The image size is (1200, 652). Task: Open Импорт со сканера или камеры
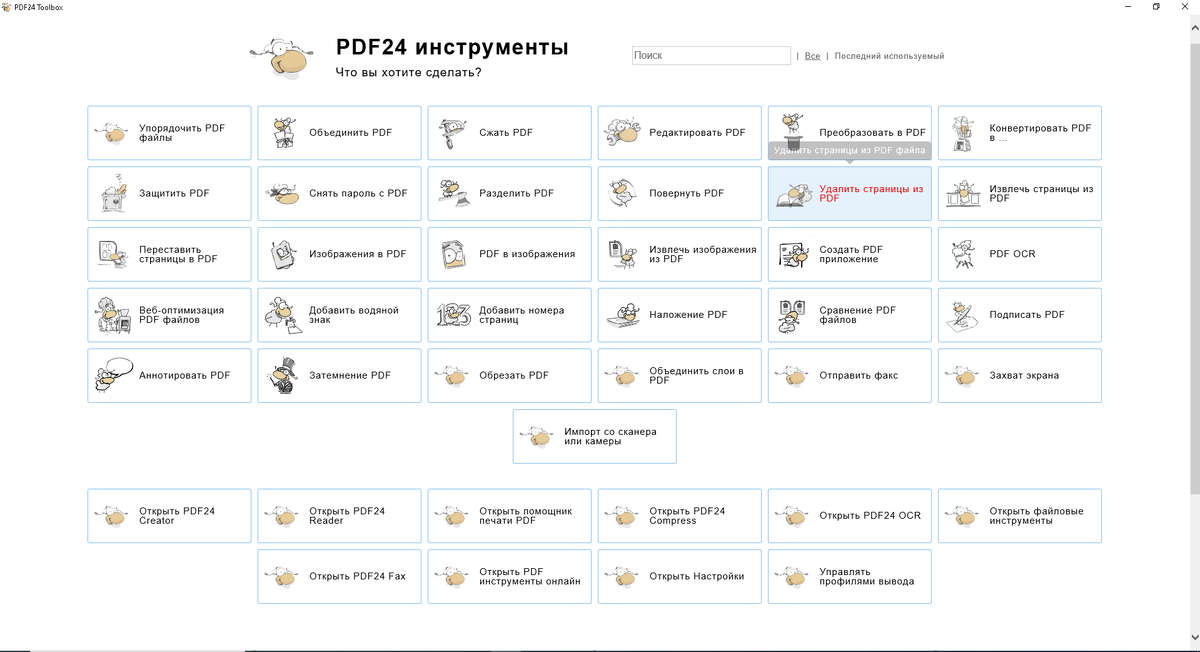594,436
